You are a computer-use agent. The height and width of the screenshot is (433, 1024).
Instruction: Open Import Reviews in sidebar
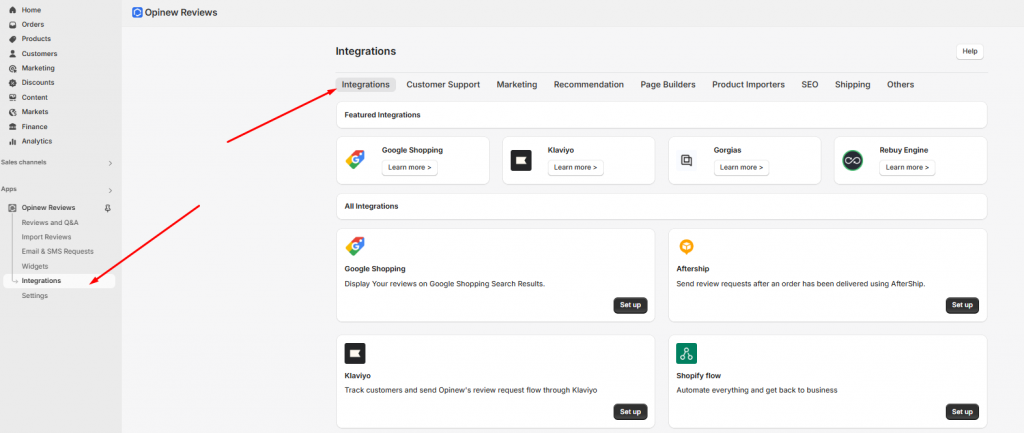coord(46,237)
